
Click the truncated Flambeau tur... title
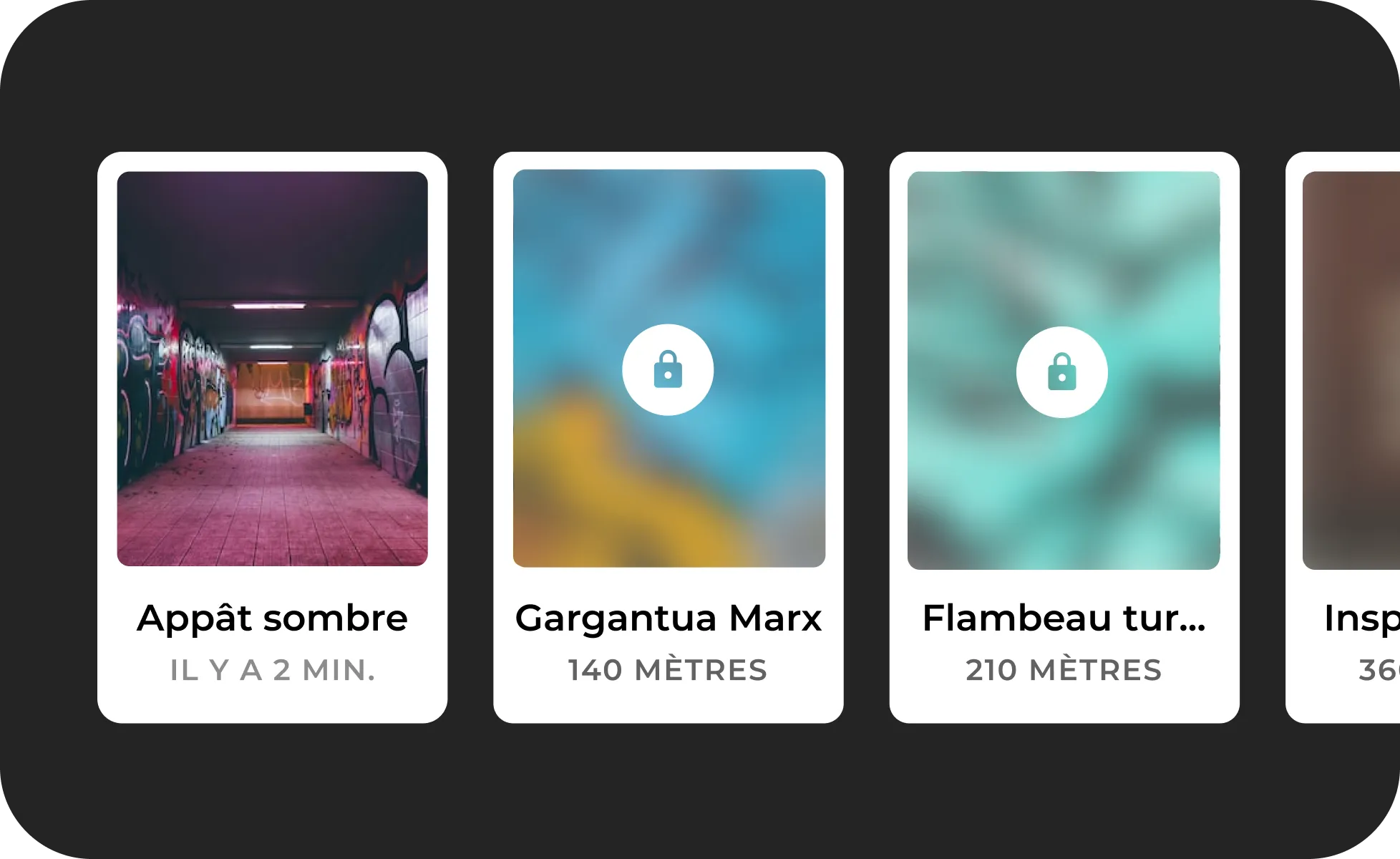point(1064,618)
